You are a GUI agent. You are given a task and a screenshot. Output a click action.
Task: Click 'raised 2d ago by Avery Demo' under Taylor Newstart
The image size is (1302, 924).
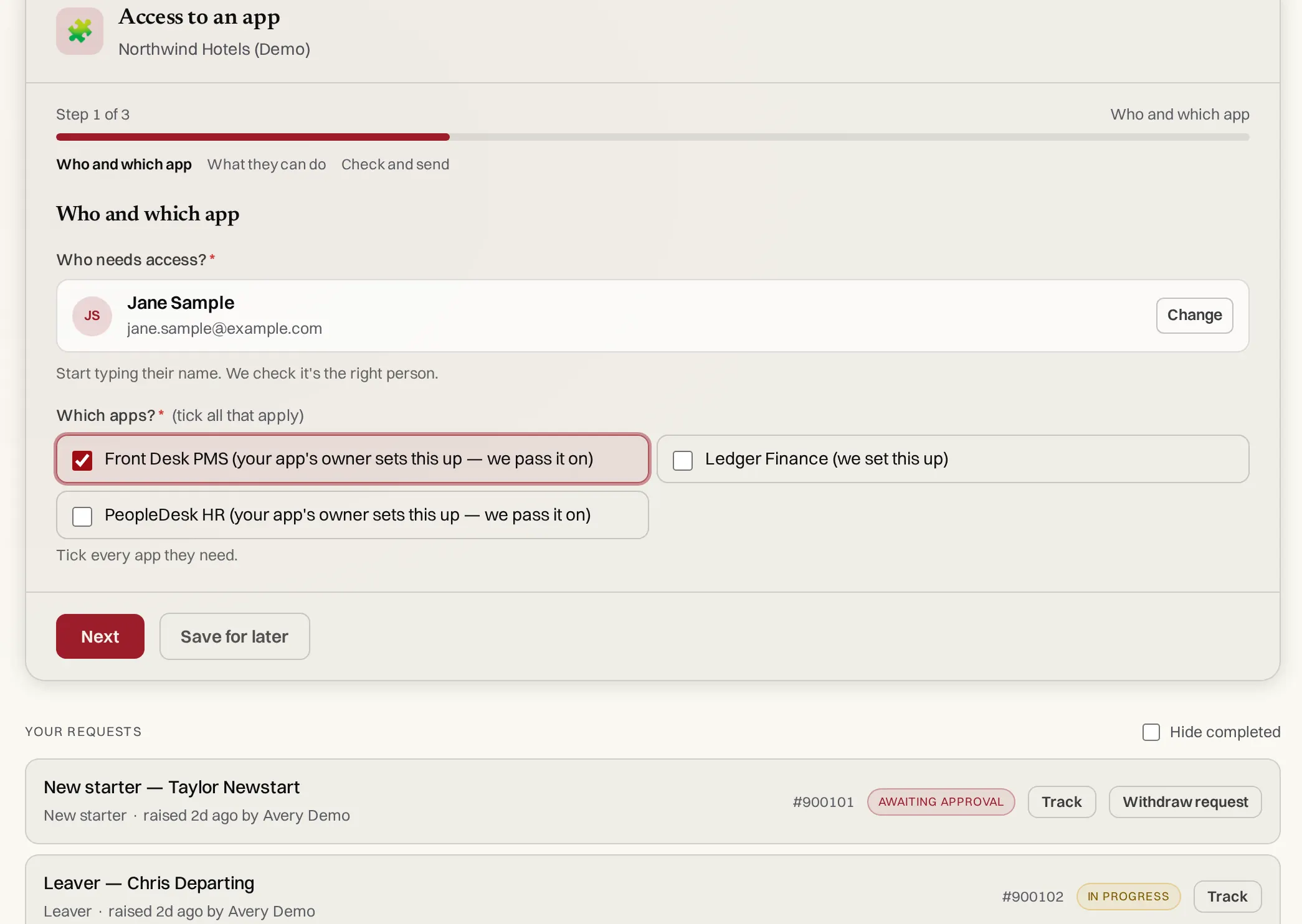pos(247,816)
